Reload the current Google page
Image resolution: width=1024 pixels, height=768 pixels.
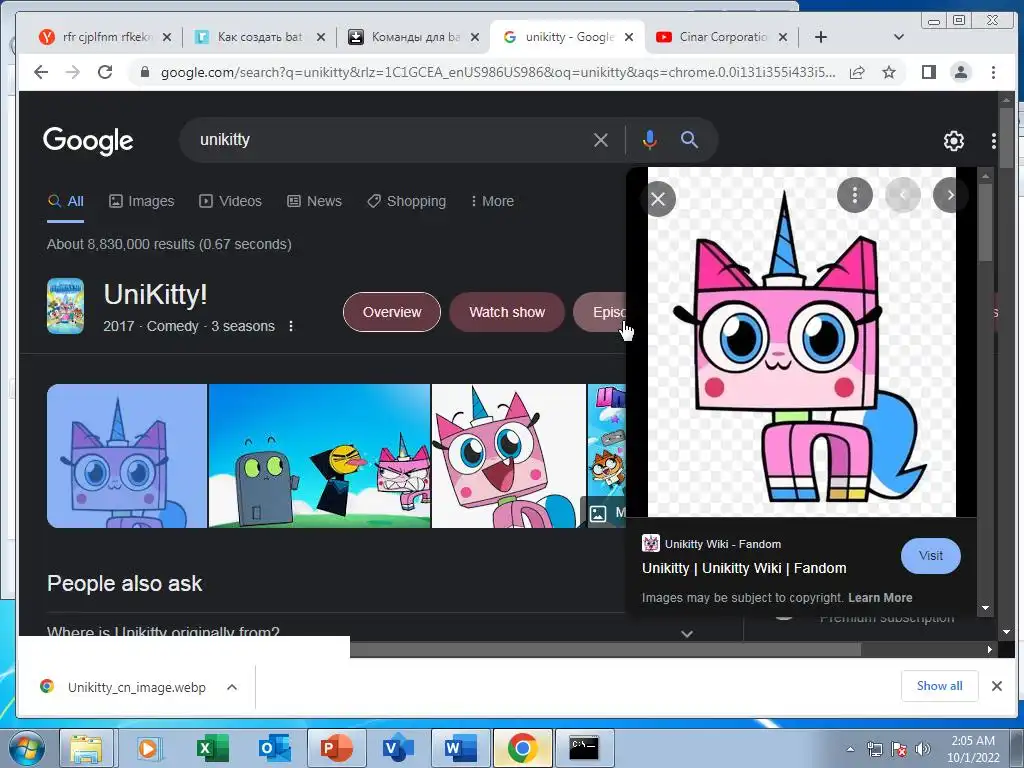[105, 72]
